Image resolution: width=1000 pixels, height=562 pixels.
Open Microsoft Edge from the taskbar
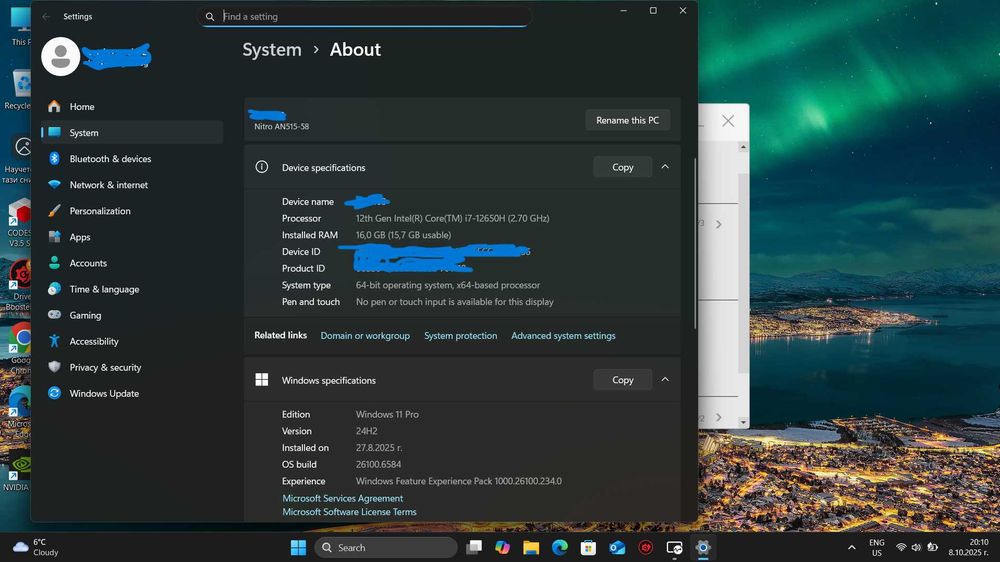point(560,547)
